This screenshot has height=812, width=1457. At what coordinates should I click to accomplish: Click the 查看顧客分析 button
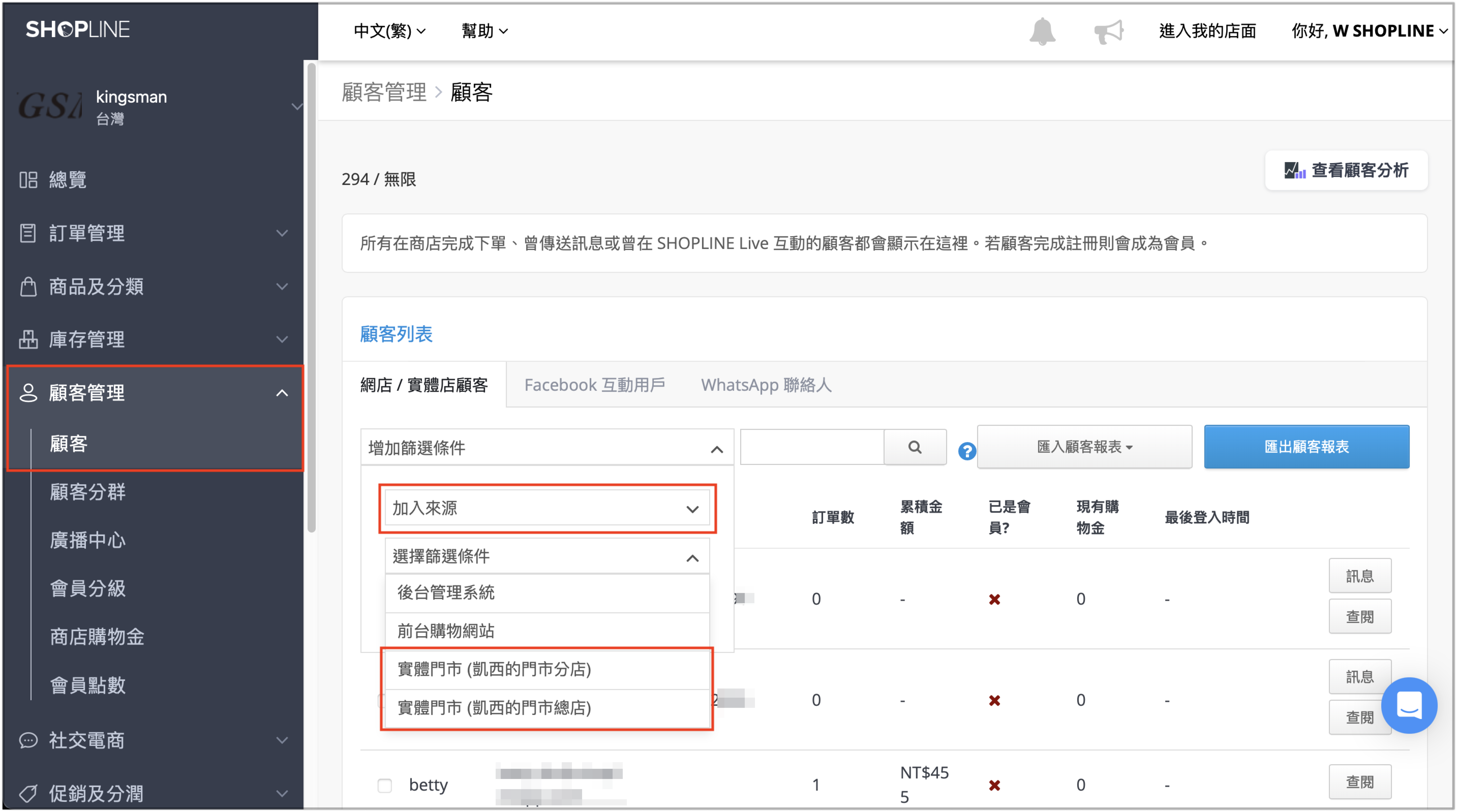(x=1346, y=170)
